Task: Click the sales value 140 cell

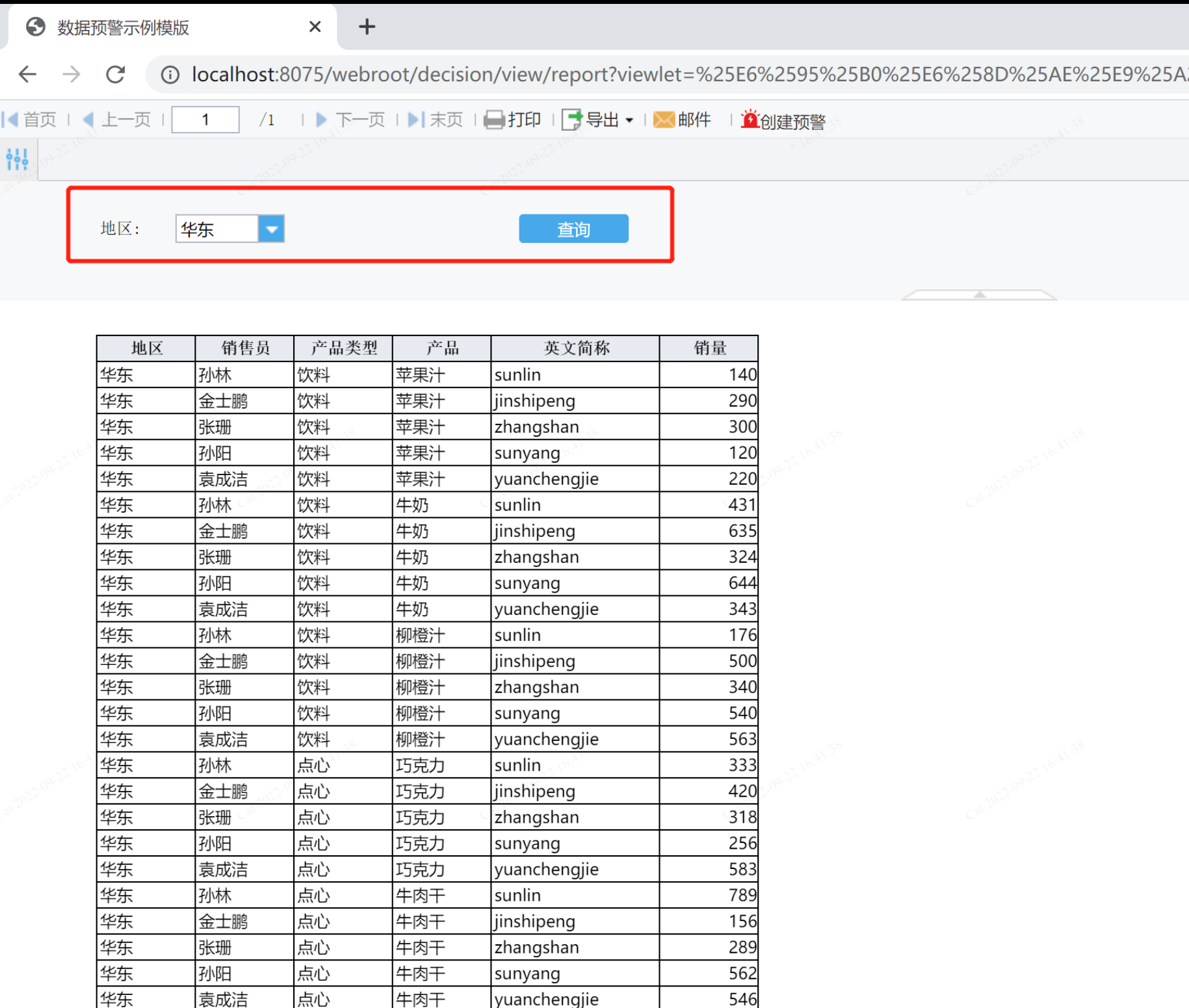Action: [709, 375]
